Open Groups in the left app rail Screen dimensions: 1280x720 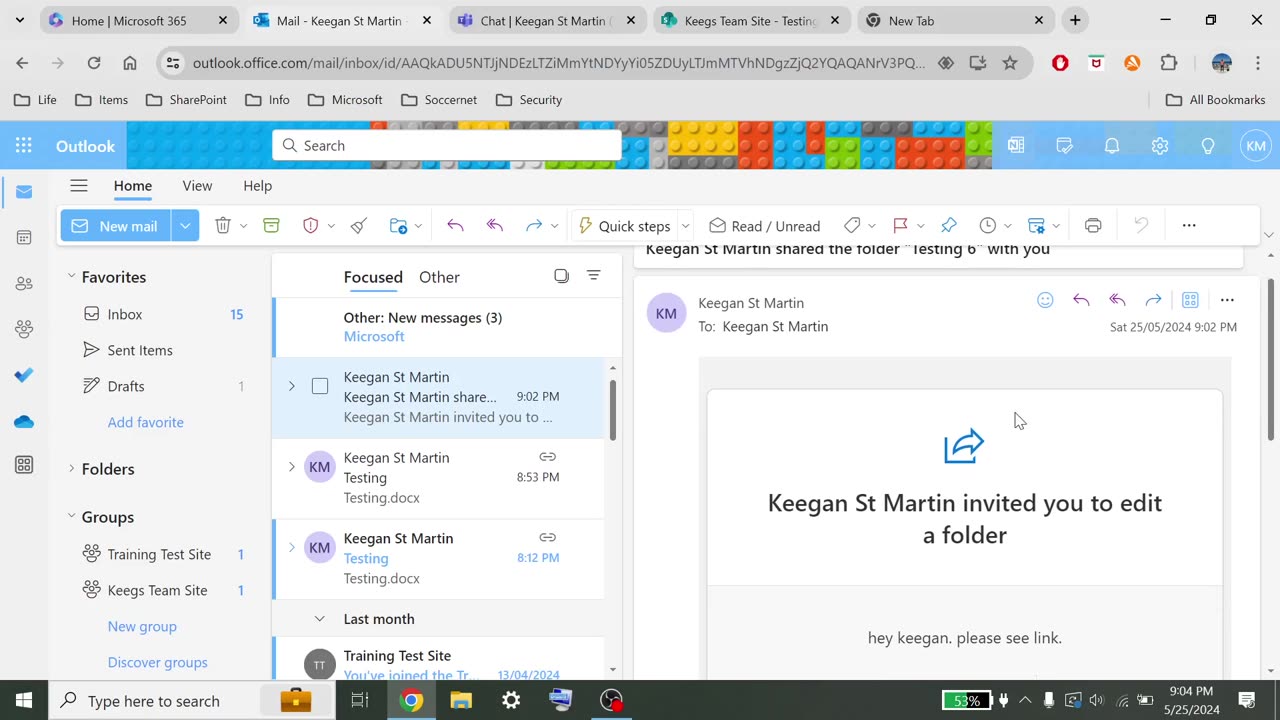24,329
